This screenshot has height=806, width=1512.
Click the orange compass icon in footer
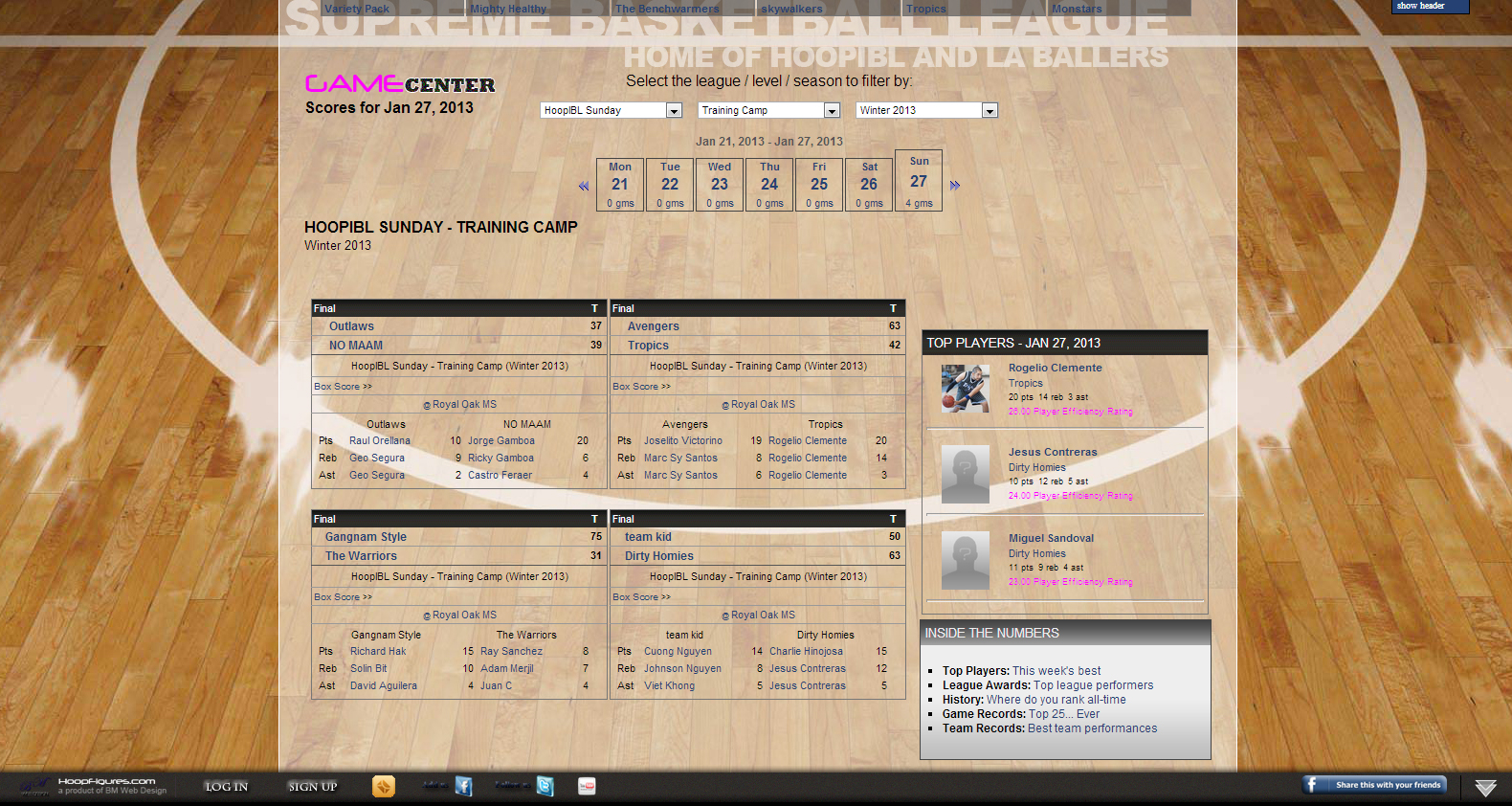tap(383, 786)
